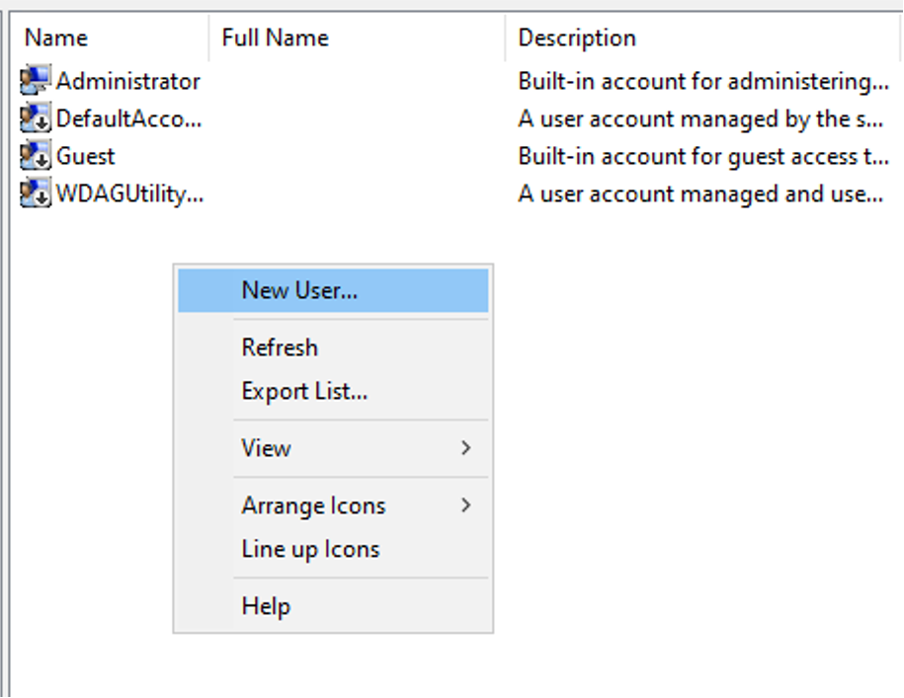Click the Arrange Icons arrow chevron

[x=466, y=505]
